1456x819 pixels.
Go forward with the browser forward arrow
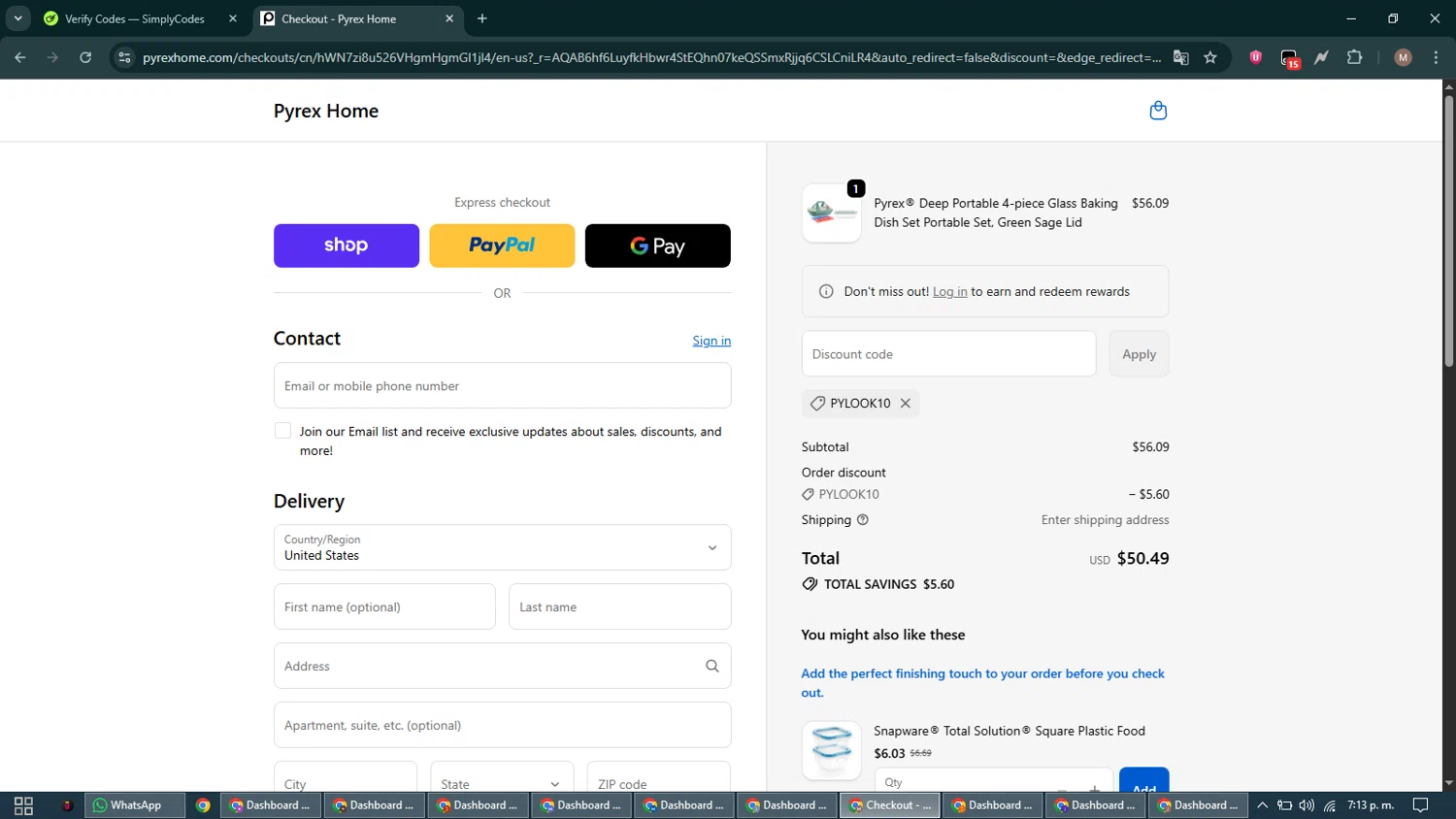point(52,57)
